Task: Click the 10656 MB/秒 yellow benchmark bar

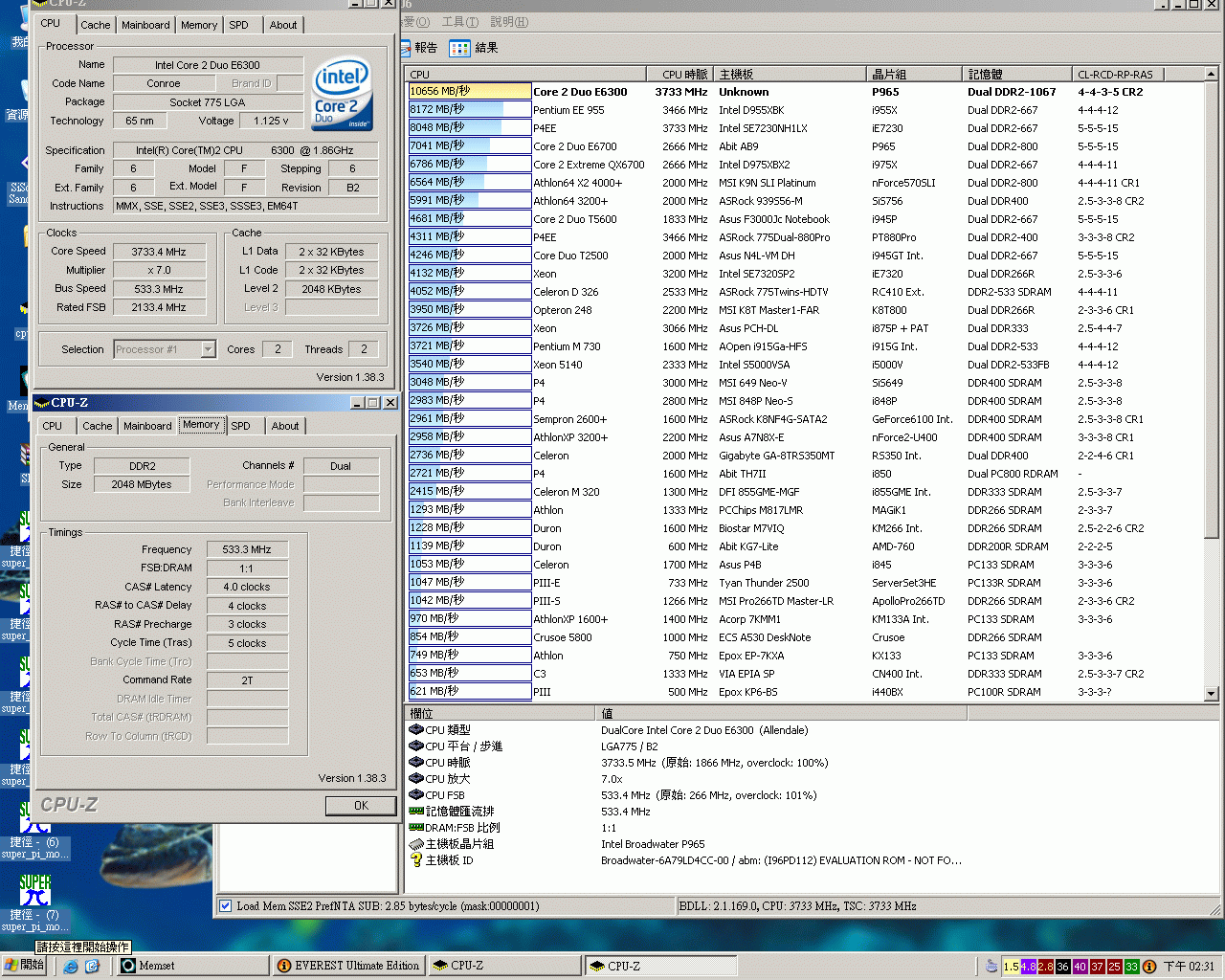Action: tap(469, 92)
